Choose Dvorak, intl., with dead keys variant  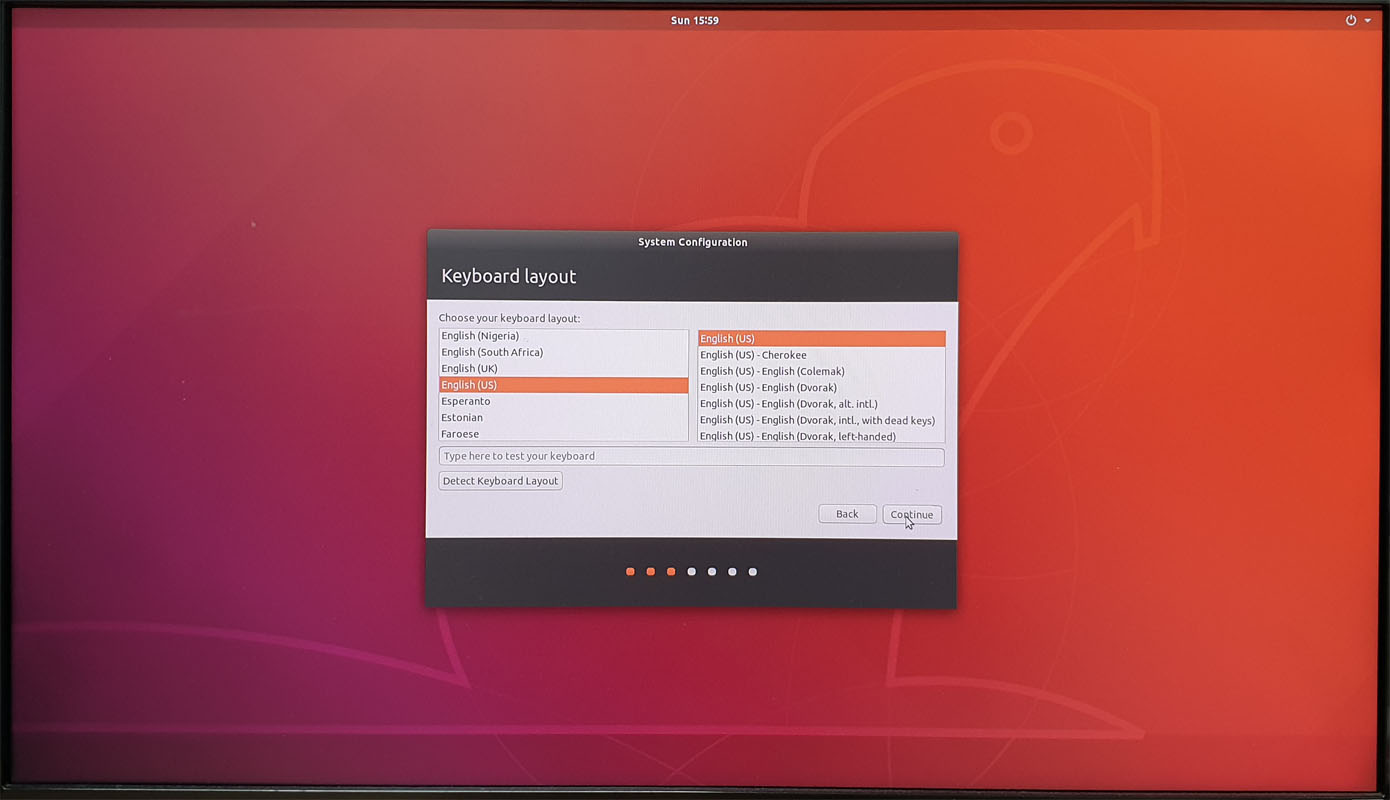click(821, 420)
